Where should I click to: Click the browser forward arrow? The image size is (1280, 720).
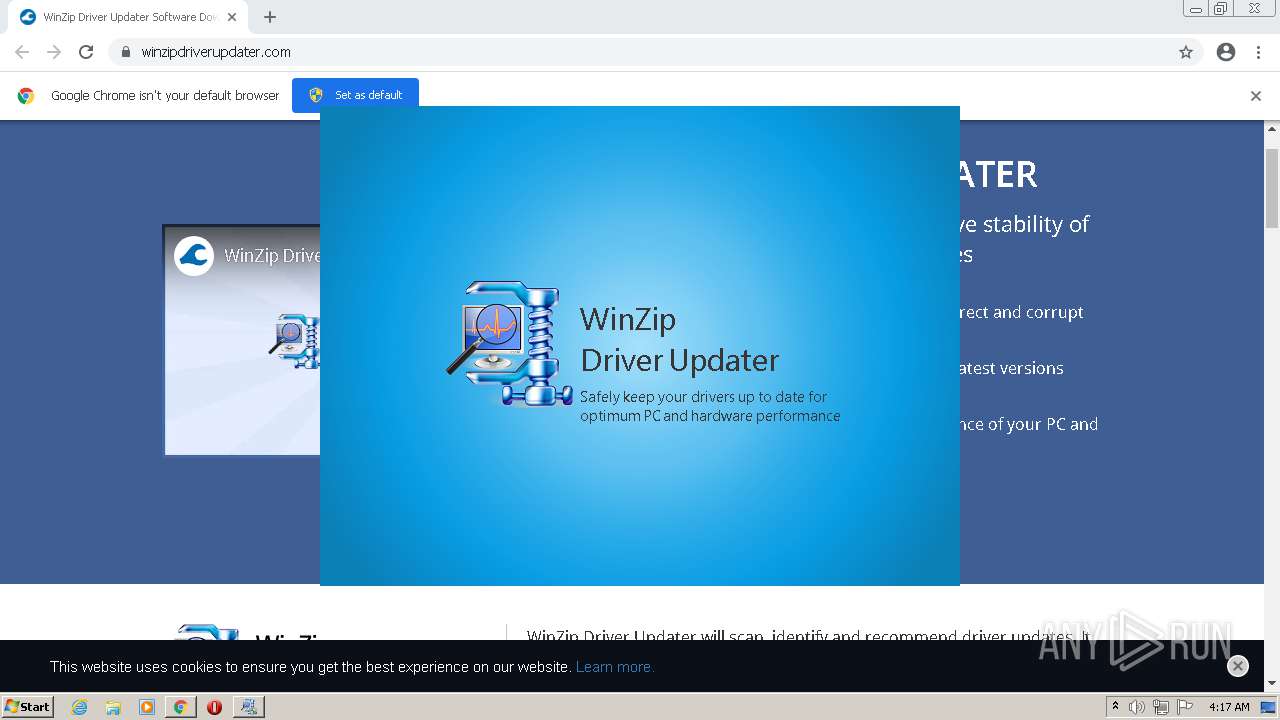54,52
